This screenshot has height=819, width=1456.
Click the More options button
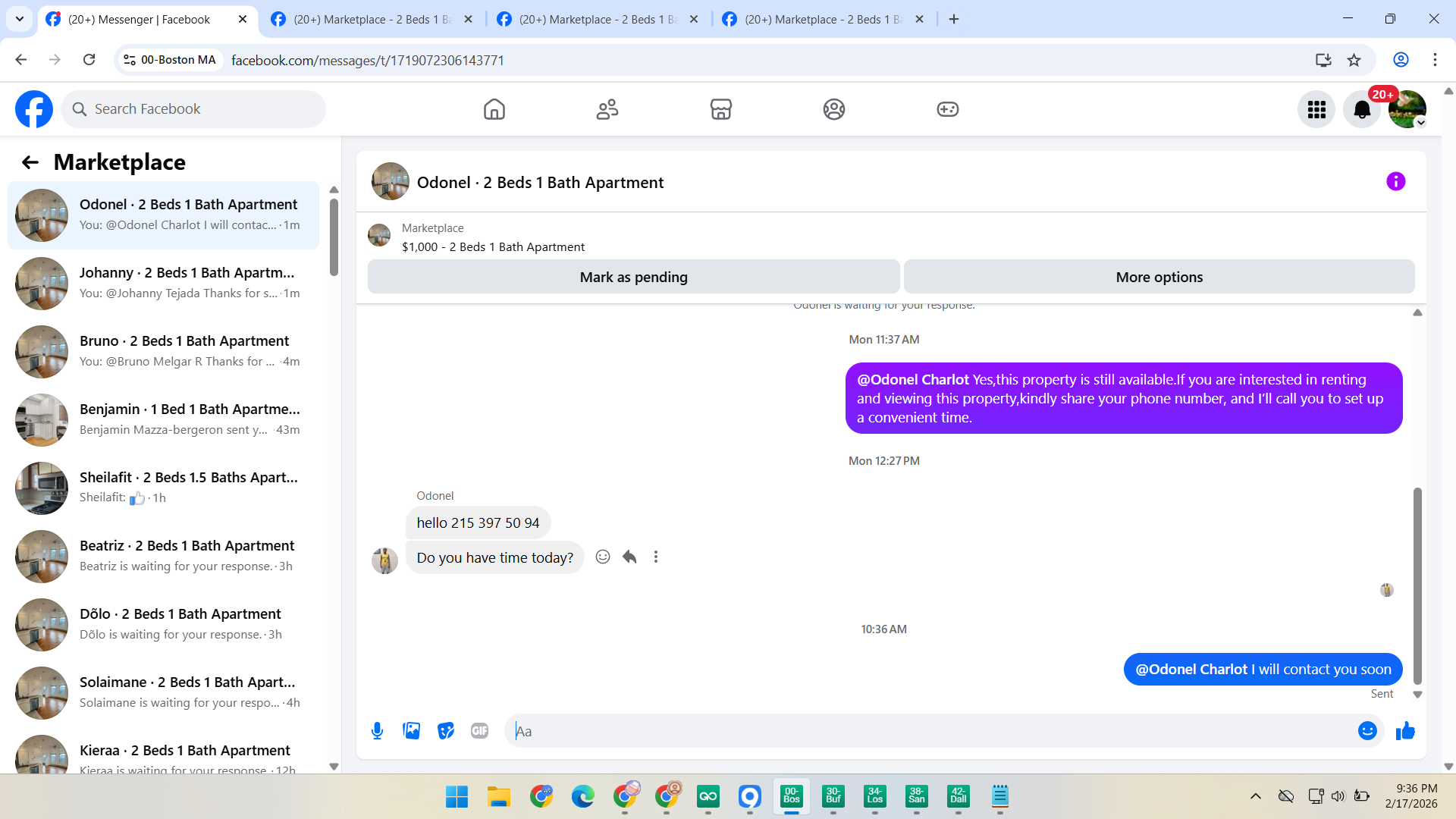[1159, 278]
